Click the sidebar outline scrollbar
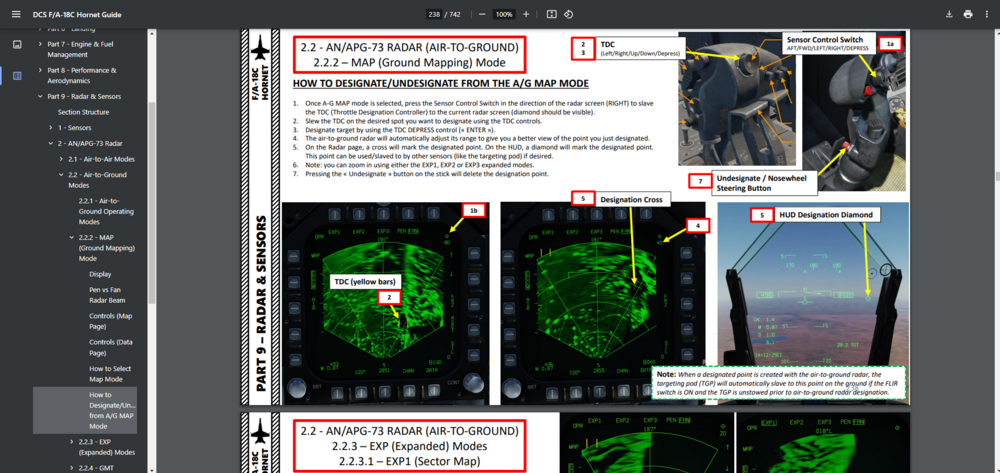1000x473 pixels. point(151,202)
